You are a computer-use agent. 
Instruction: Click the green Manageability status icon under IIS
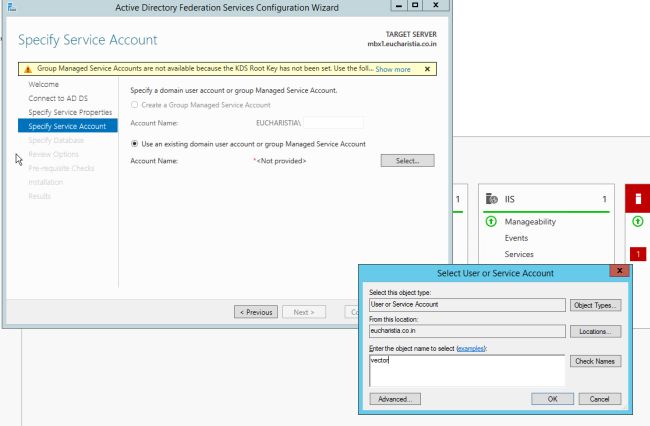pos(491,222)
